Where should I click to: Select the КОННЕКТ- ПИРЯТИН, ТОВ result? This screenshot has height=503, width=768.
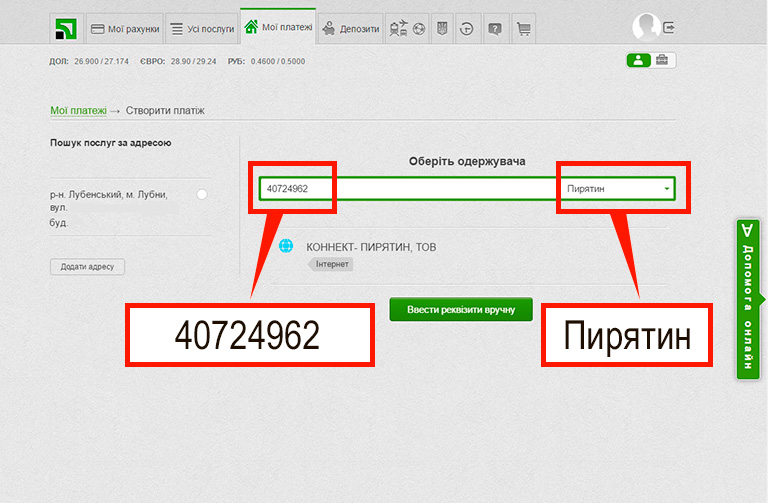371,247
